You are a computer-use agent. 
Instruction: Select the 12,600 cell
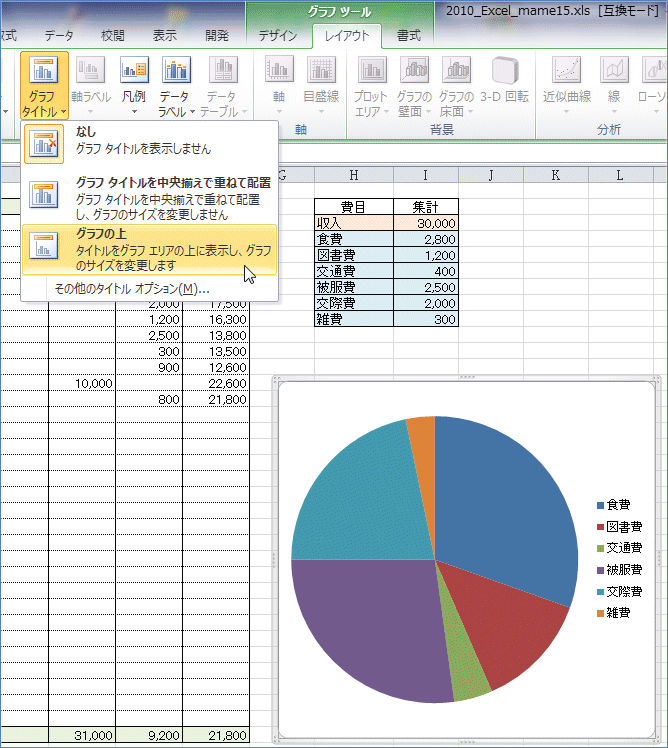pyautogui.click(x=216, y=367)
